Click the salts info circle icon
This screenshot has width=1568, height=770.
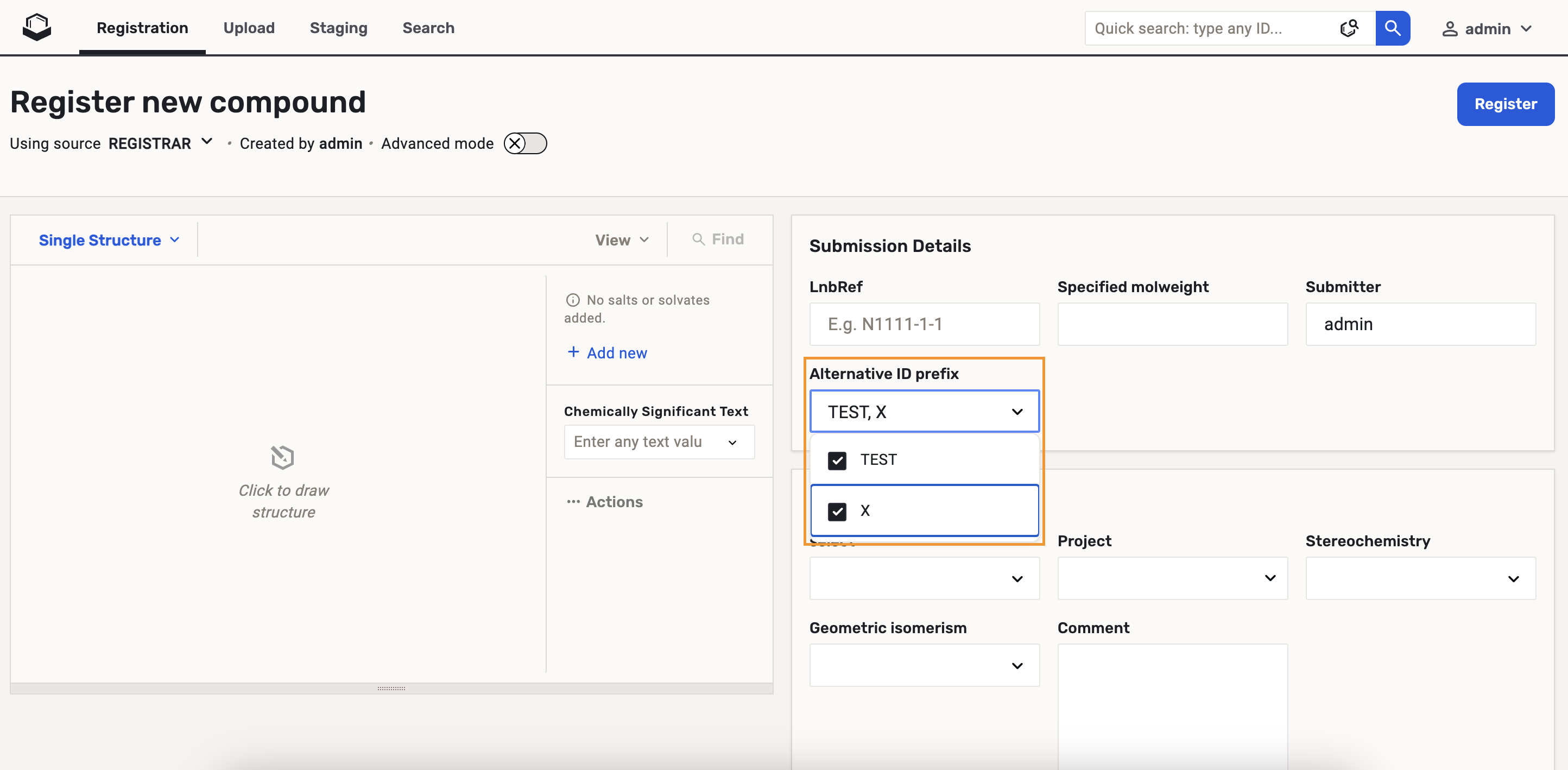(x=572, y=300)
